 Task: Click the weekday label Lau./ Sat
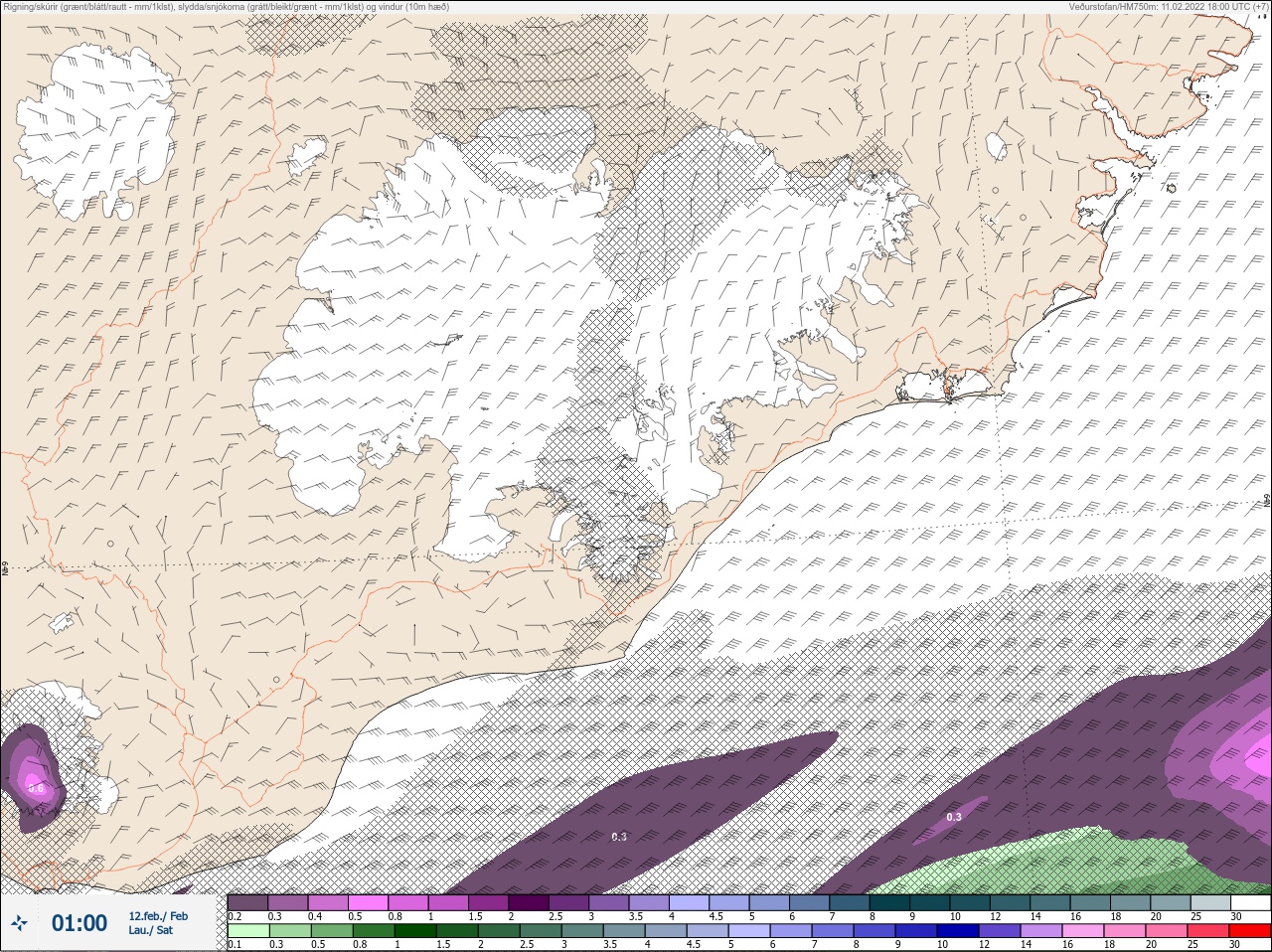[x=150, y=930]
